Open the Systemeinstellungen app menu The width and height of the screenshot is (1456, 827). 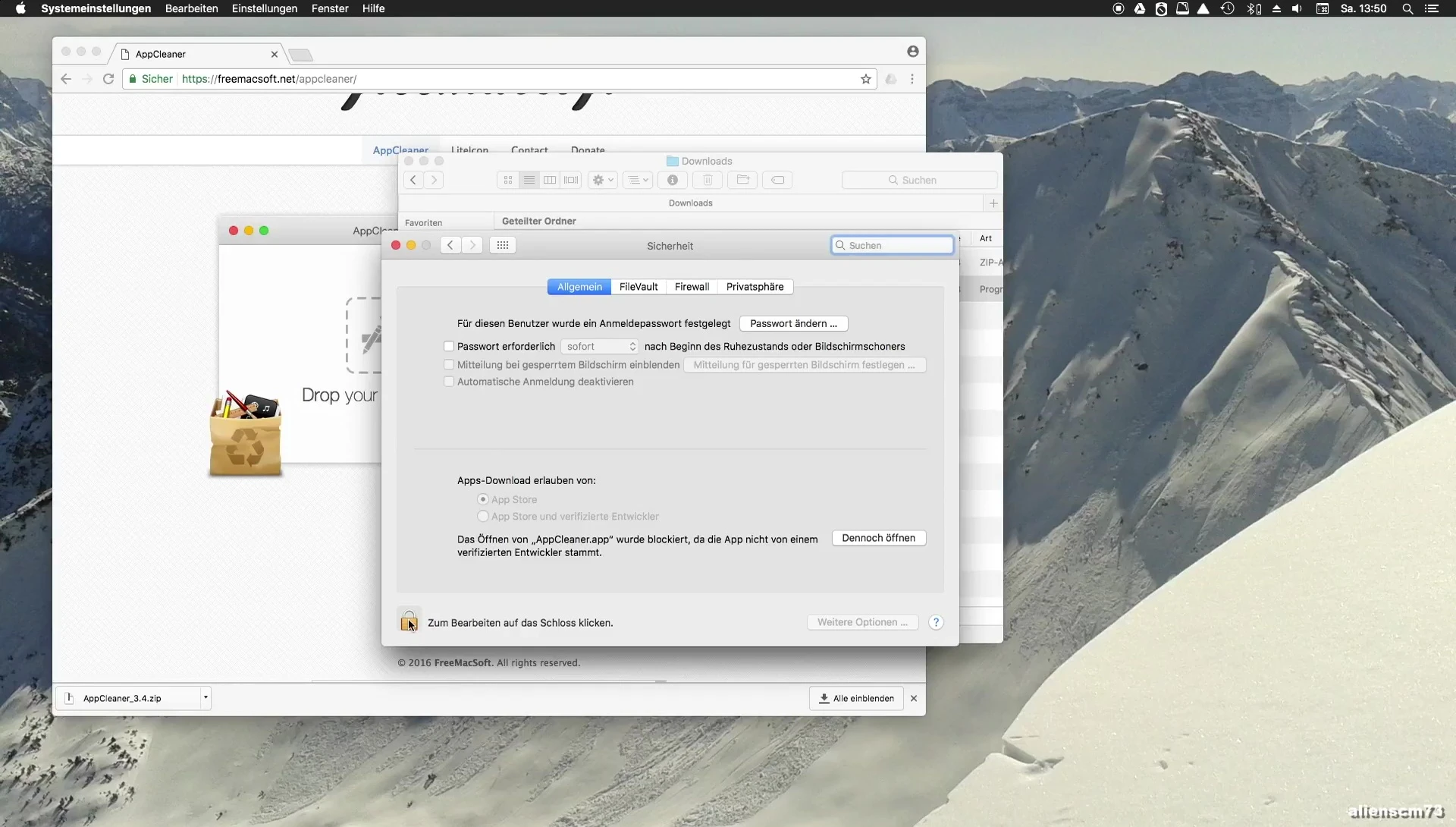96,8
